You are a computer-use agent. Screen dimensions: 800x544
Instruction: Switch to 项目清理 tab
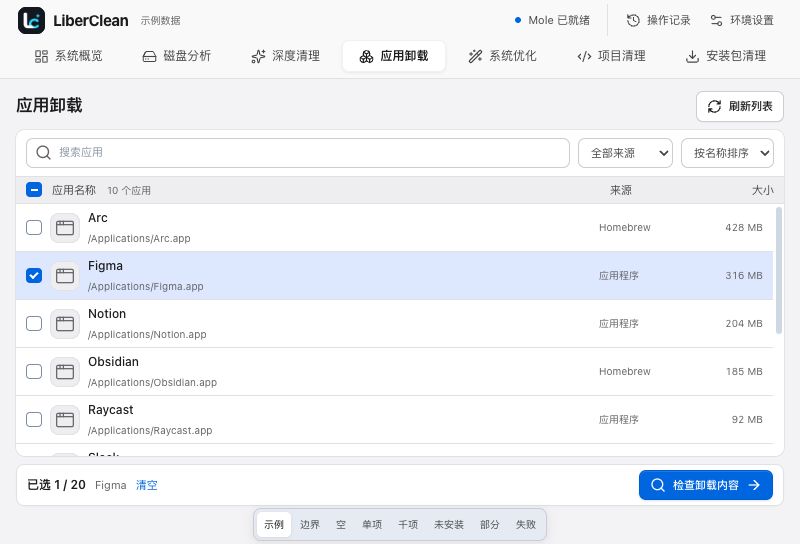611,56
